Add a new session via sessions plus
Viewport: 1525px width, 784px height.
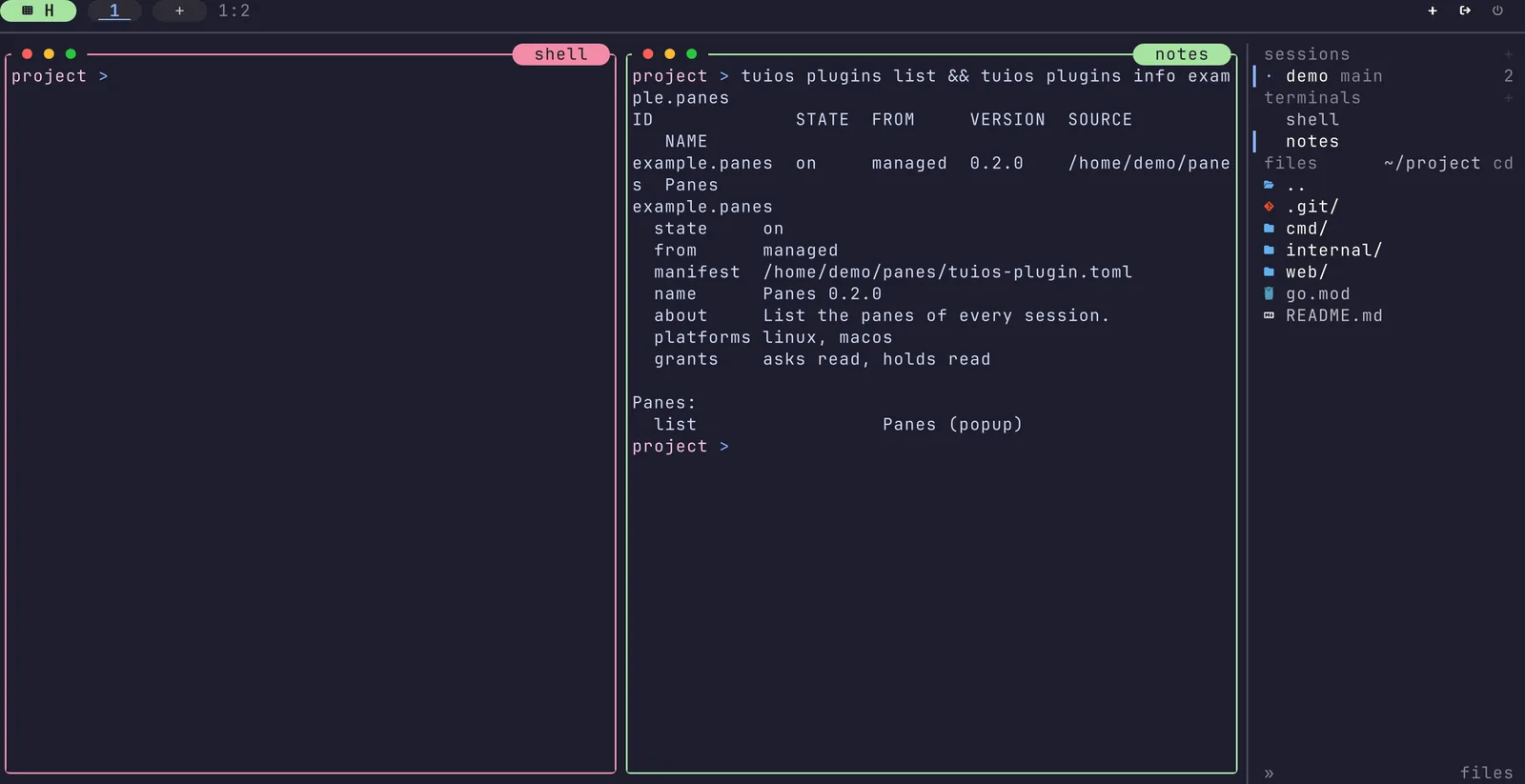click(1508, 54)
